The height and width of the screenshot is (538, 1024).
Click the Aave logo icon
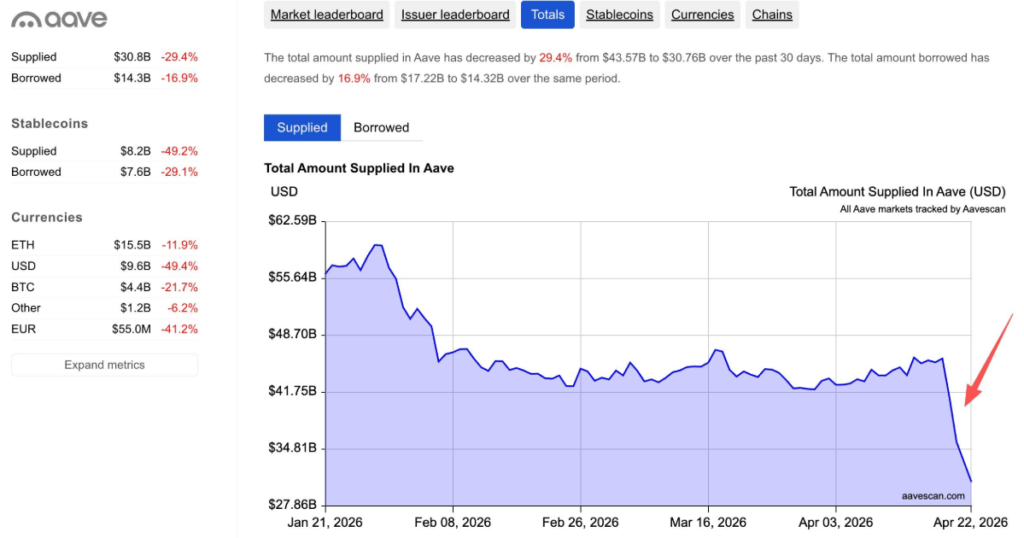pyautogui.click(x=25, y=20)
